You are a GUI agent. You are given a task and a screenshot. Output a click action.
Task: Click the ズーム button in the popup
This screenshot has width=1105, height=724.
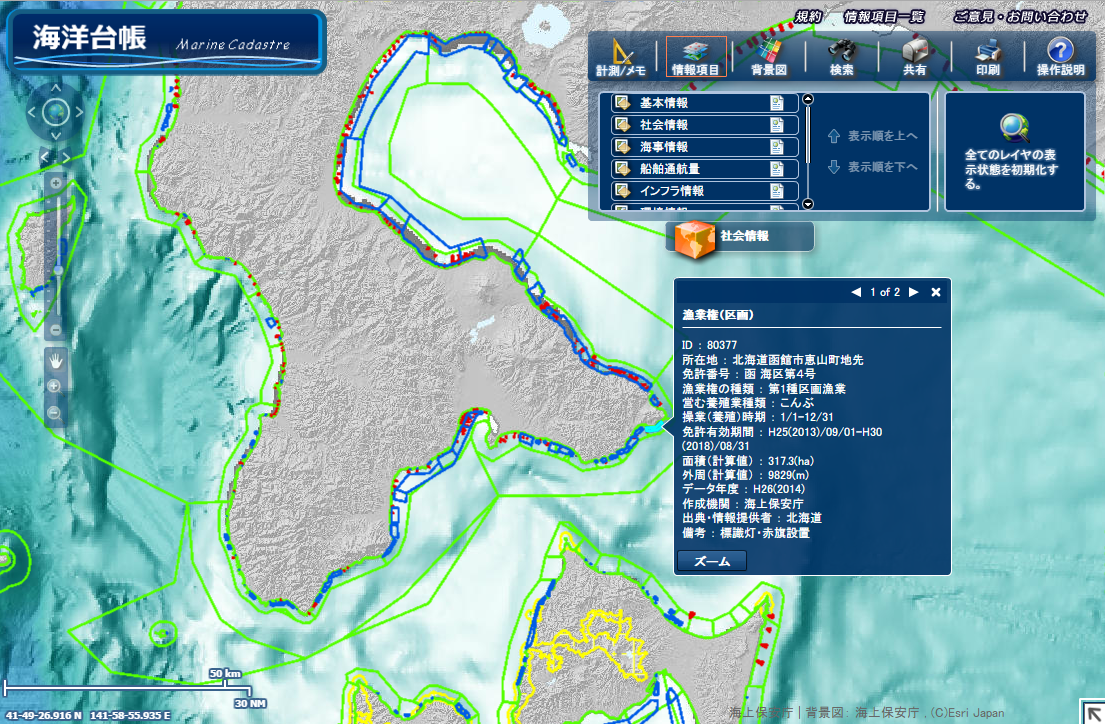712,561
